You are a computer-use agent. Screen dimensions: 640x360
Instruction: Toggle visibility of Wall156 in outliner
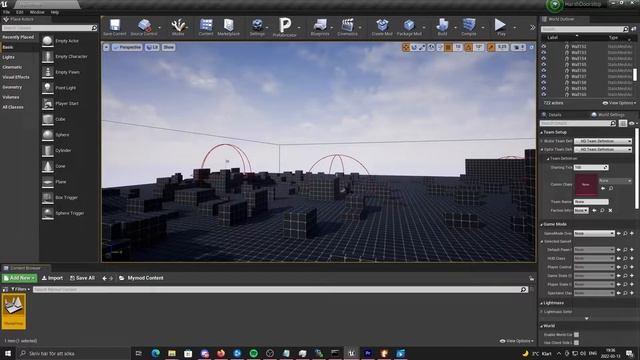pyautogui.click(x=544, y=70)
